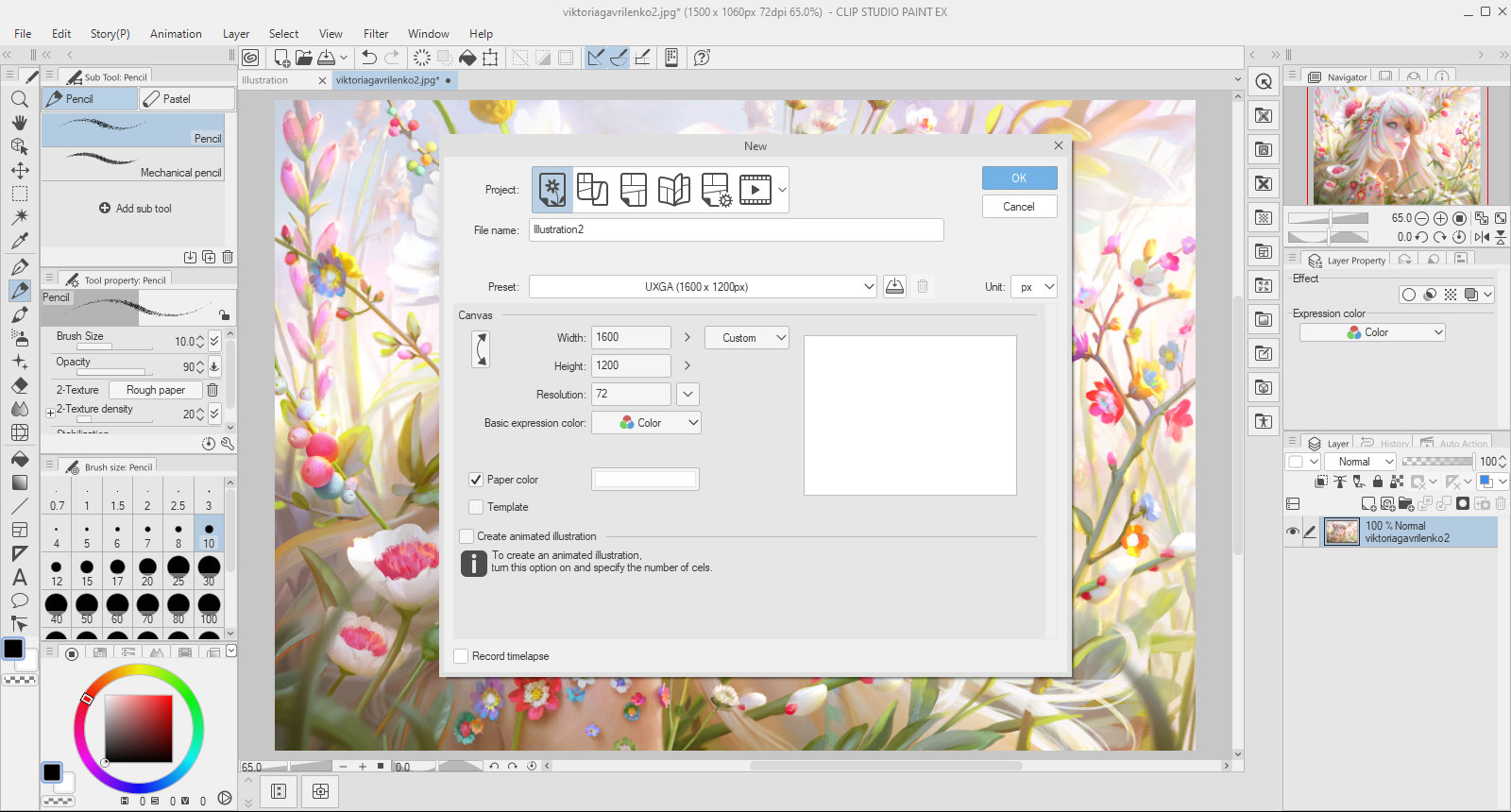The image size is (1511, 812).
Task: Open the UXGA preset dropdown
Action: [x=703, y=287]
